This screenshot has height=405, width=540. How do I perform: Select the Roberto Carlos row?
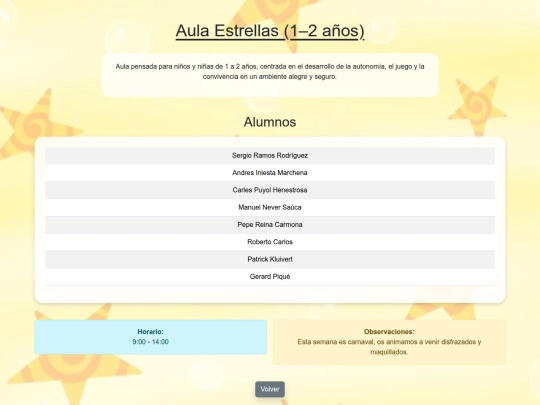pyautogui.click(x=270, y=242)
